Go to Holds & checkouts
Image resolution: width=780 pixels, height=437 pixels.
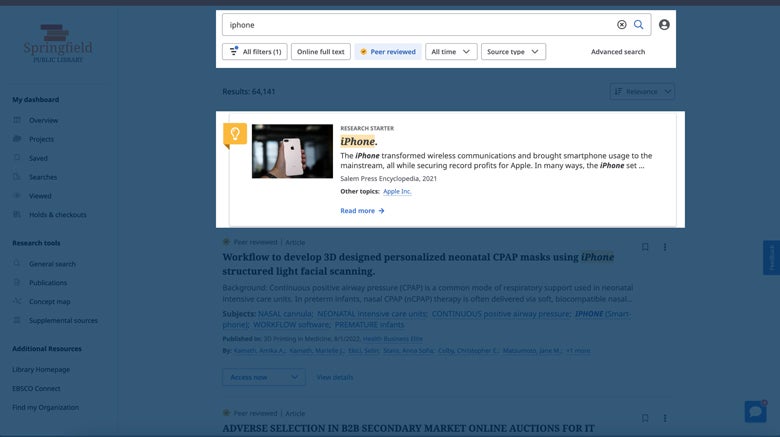pyautogui.click(x=58, y=215)
